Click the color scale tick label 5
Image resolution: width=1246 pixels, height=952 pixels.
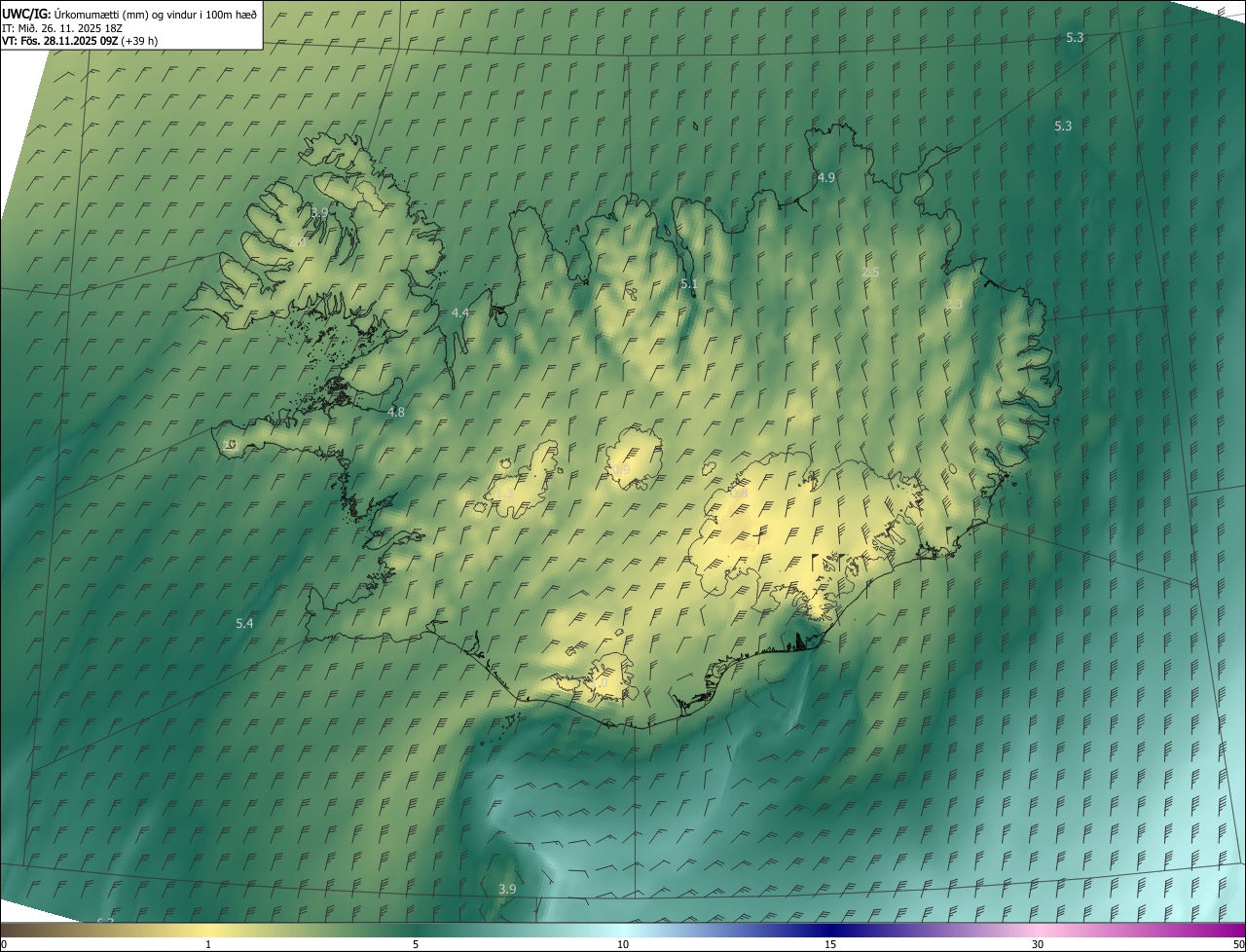tap(416, 944)
